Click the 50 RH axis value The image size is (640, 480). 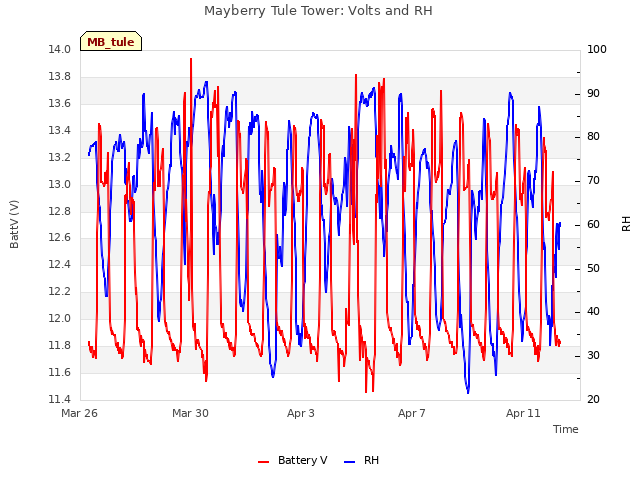tap(593, 269)
